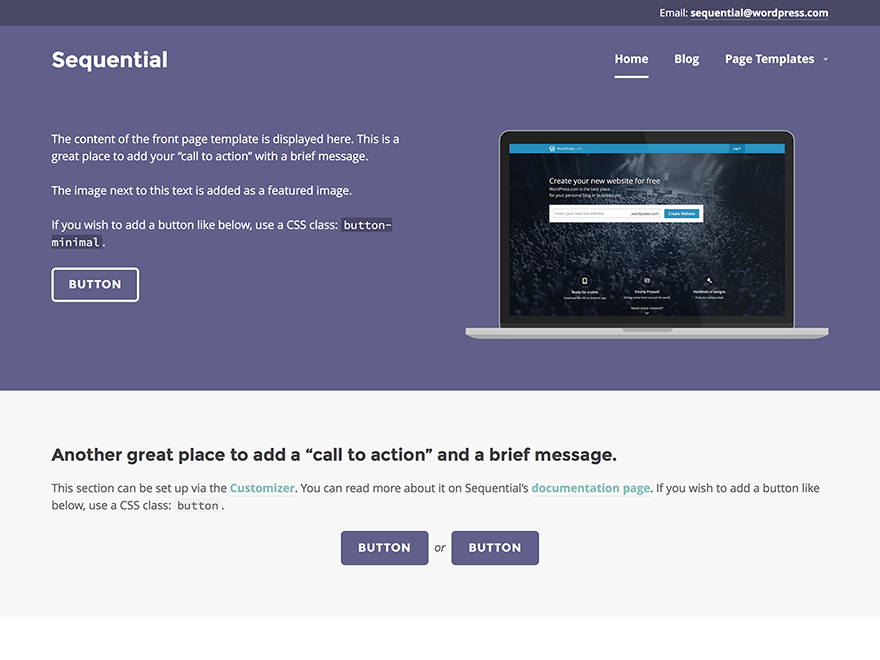880x660 pixels.
Task: Click the first purple BUTTON before 'or'
Action: (x=384, y=548)
